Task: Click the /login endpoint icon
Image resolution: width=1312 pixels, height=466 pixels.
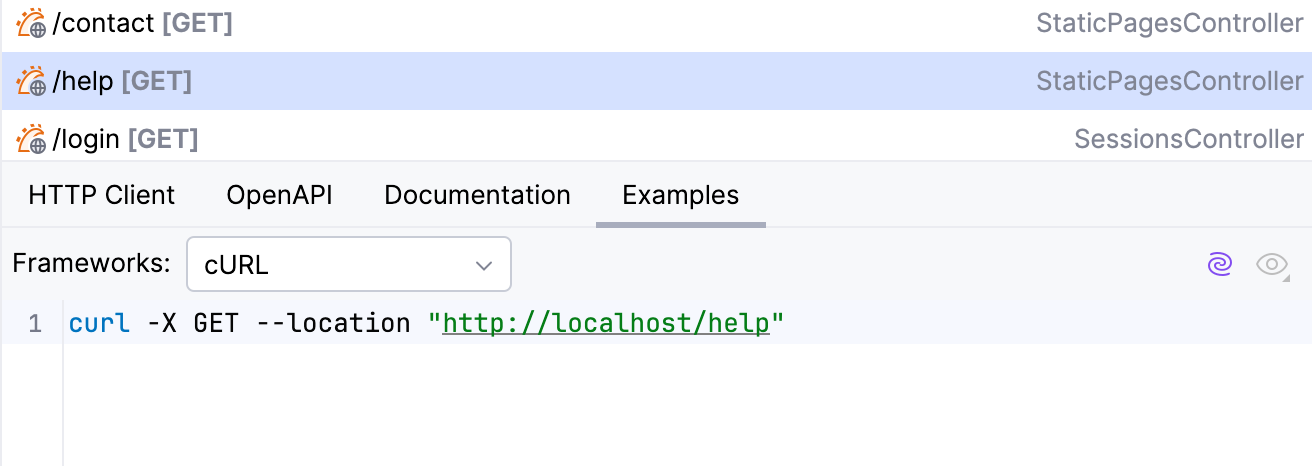Action: 32,138
